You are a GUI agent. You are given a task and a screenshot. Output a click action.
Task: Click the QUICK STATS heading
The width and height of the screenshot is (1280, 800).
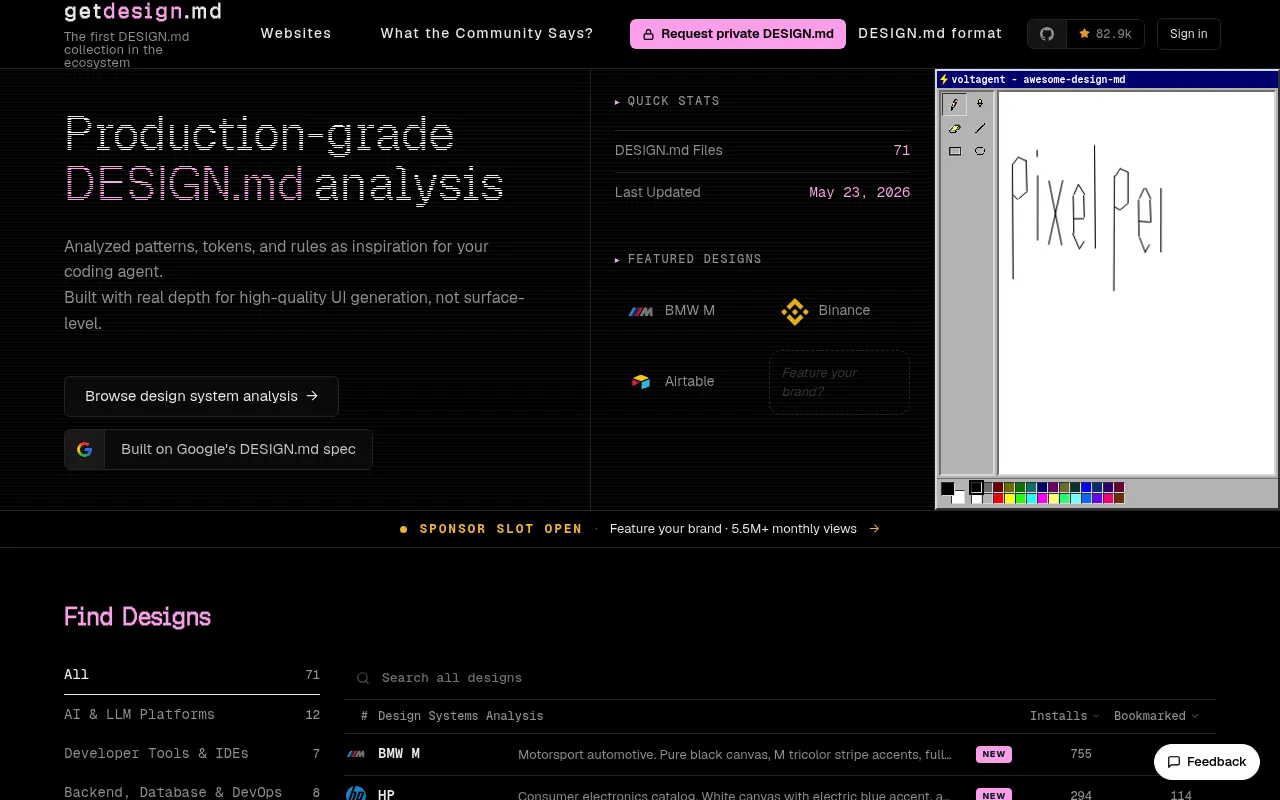pyautogui.click(x=674, y=101)
